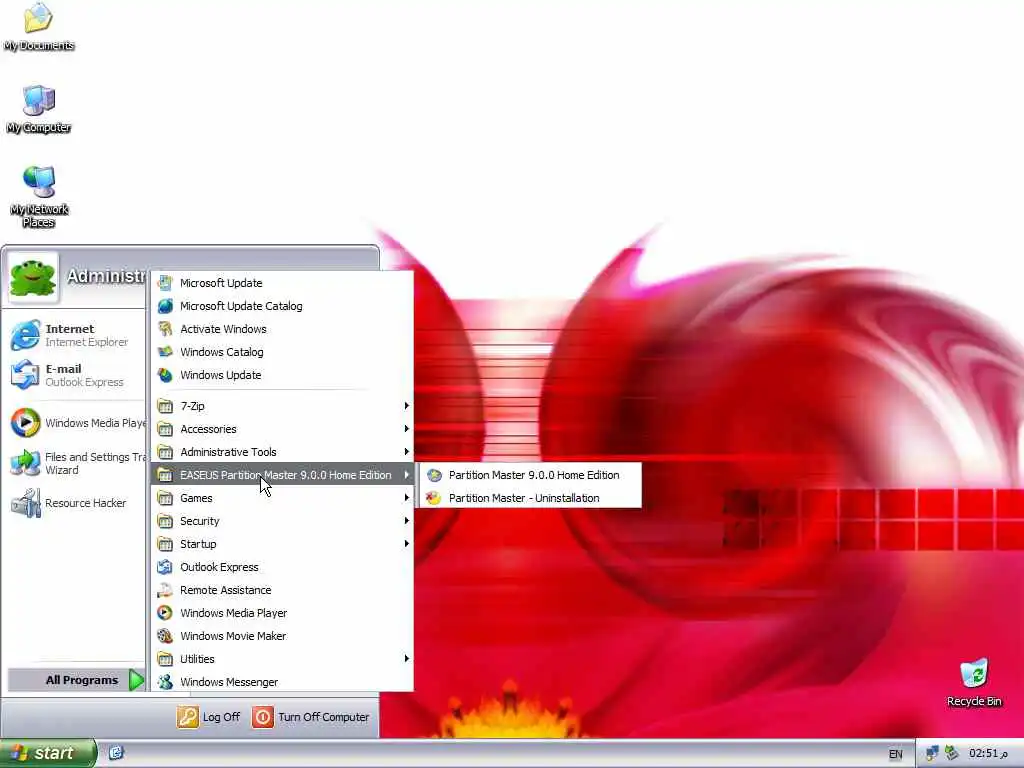
Task: Open the Recycle Bin on desktop
Action: [974, 683]
